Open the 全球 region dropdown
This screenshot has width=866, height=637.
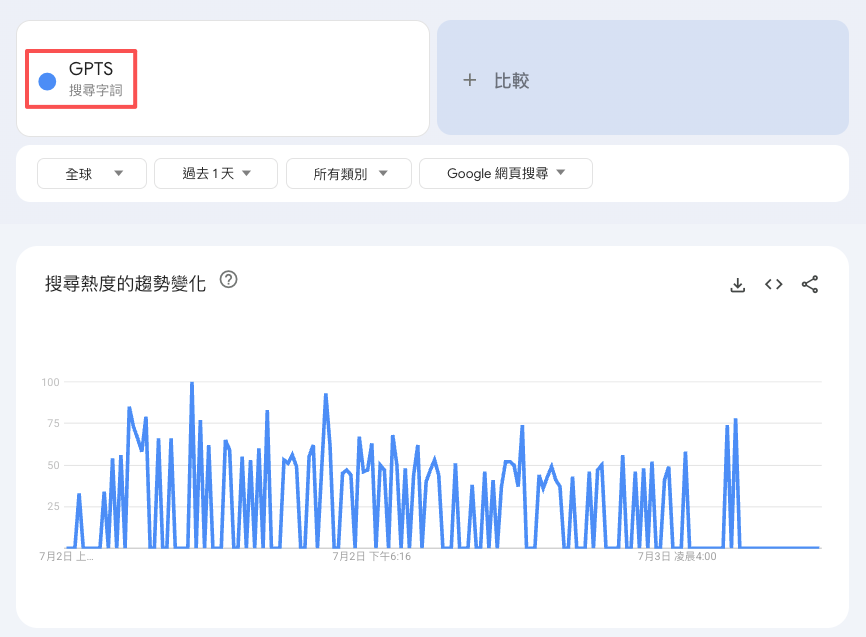(x=92, y=173)
